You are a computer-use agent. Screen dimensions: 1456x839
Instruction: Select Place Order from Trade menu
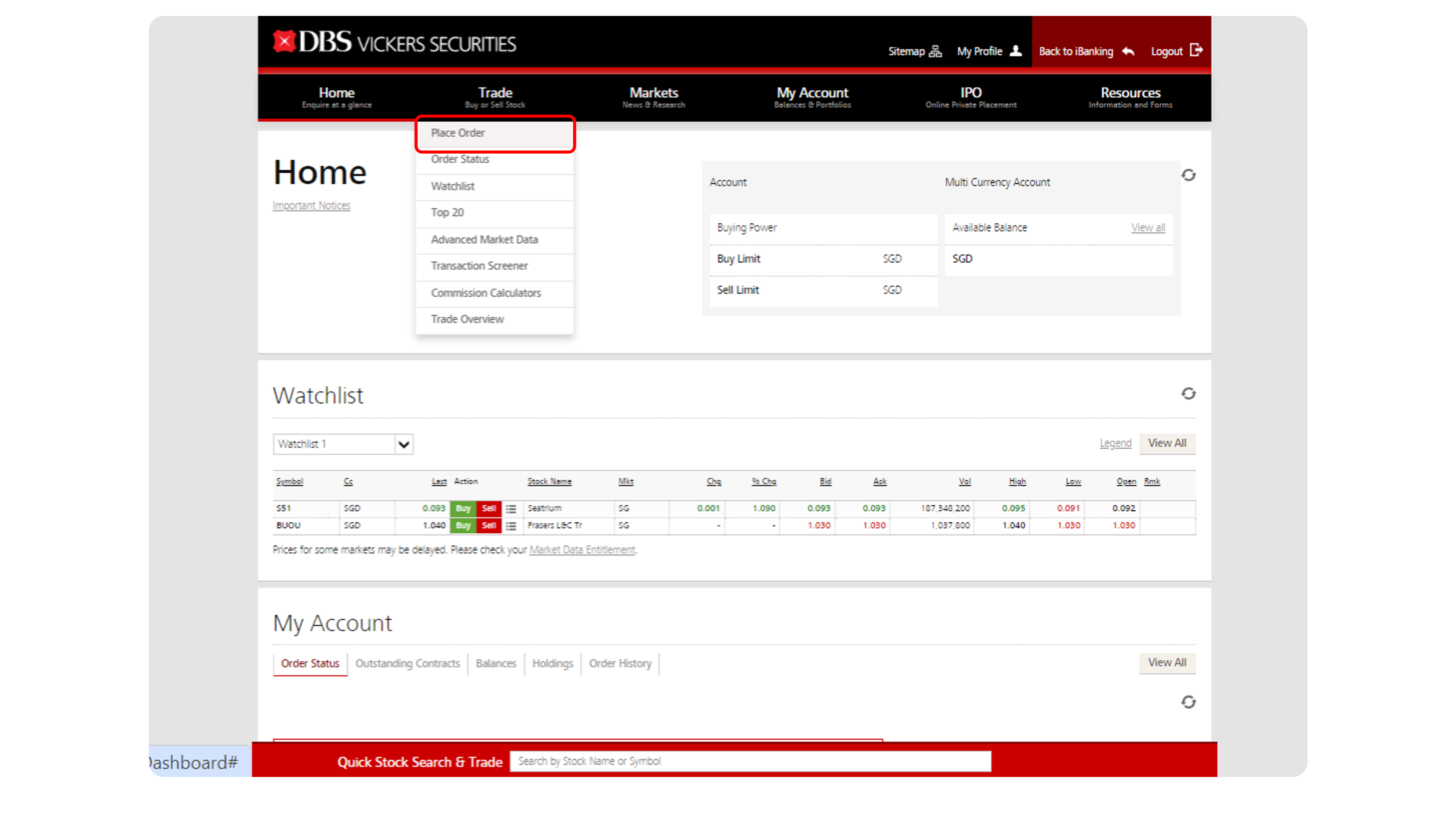(x=495, y=133)
